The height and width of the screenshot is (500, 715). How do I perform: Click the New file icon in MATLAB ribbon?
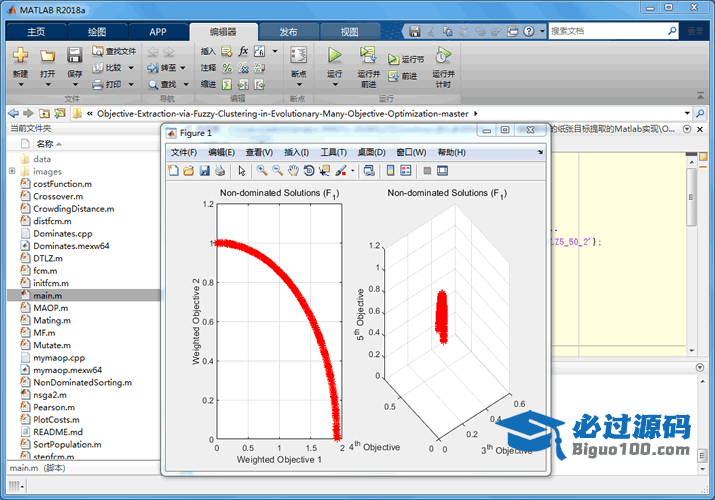20,56
